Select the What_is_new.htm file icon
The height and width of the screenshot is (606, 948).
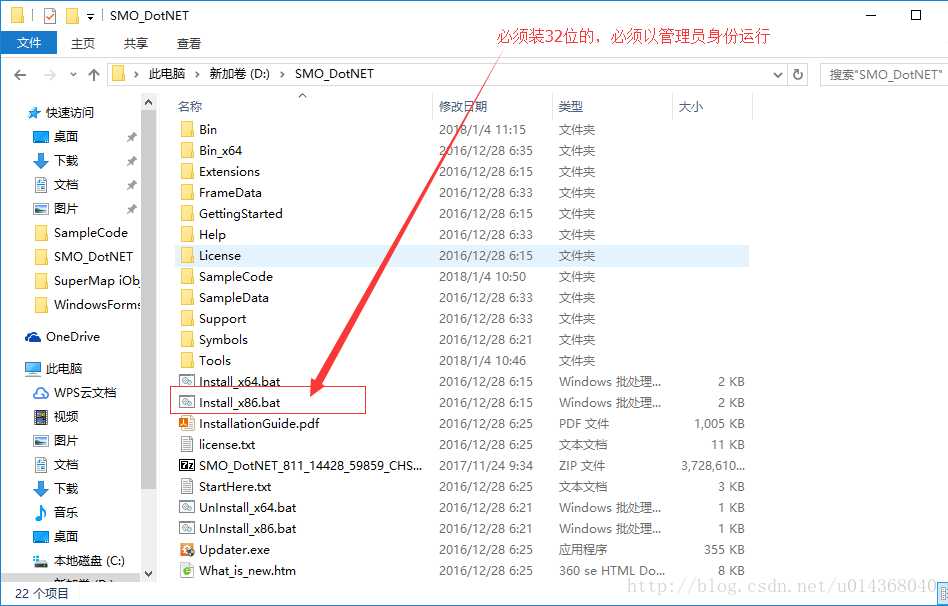(x=187, y=570)
